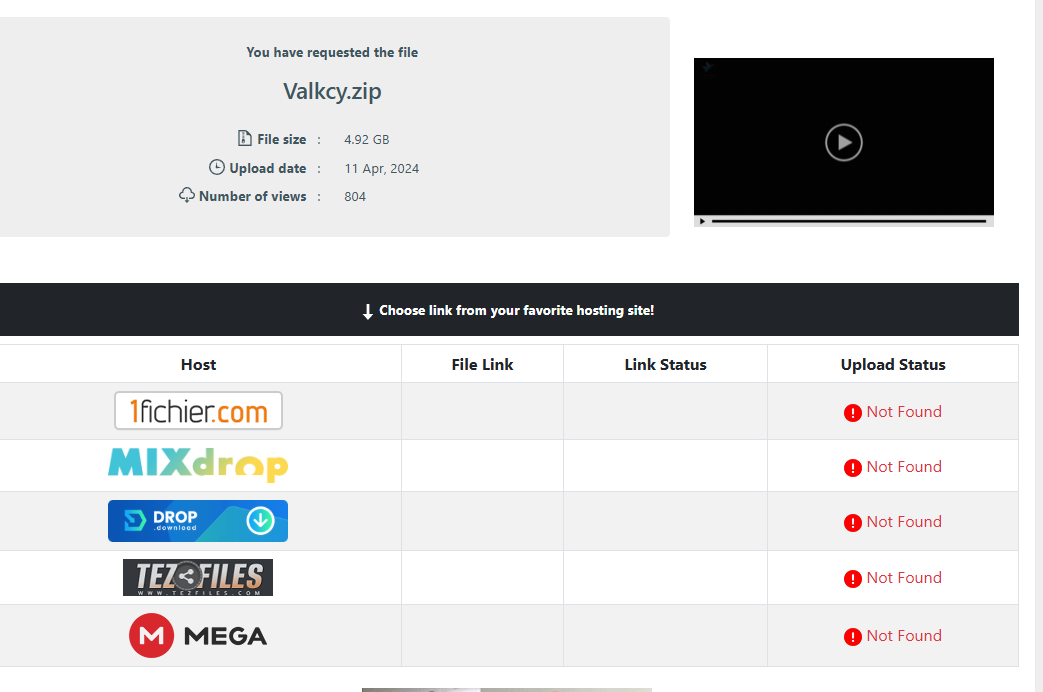Select the MIXdrop host logo
Viewport: 1043px width, 692px height.
[x=198, y=465]
